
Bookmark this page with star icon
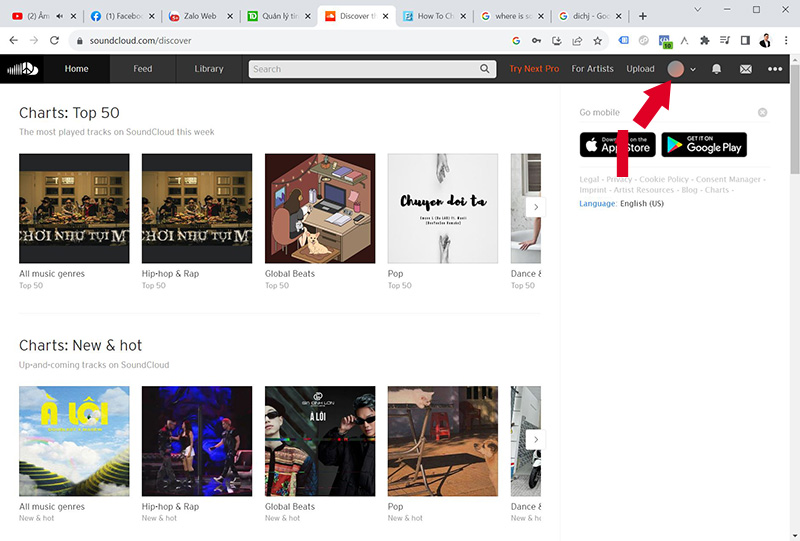(598, 41)
